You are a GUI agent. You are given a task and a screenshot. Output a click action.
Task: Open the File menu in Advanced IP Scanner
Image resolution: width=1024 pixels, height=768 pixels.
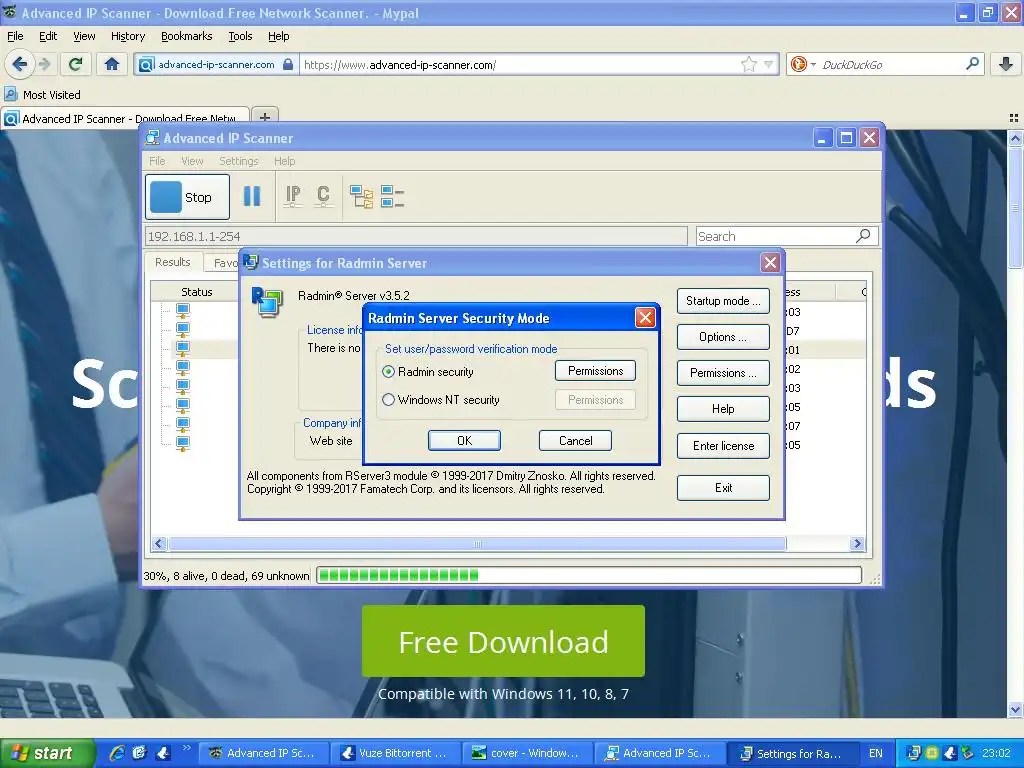tap(157, 161)
